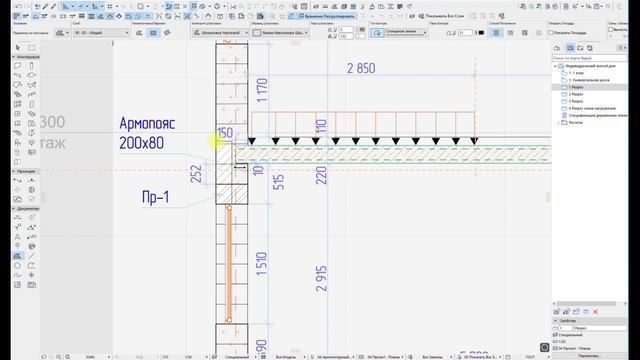Toggle the 'Показать Площадь' checkbox
This screenshot has height=360, width=640.
551,33
